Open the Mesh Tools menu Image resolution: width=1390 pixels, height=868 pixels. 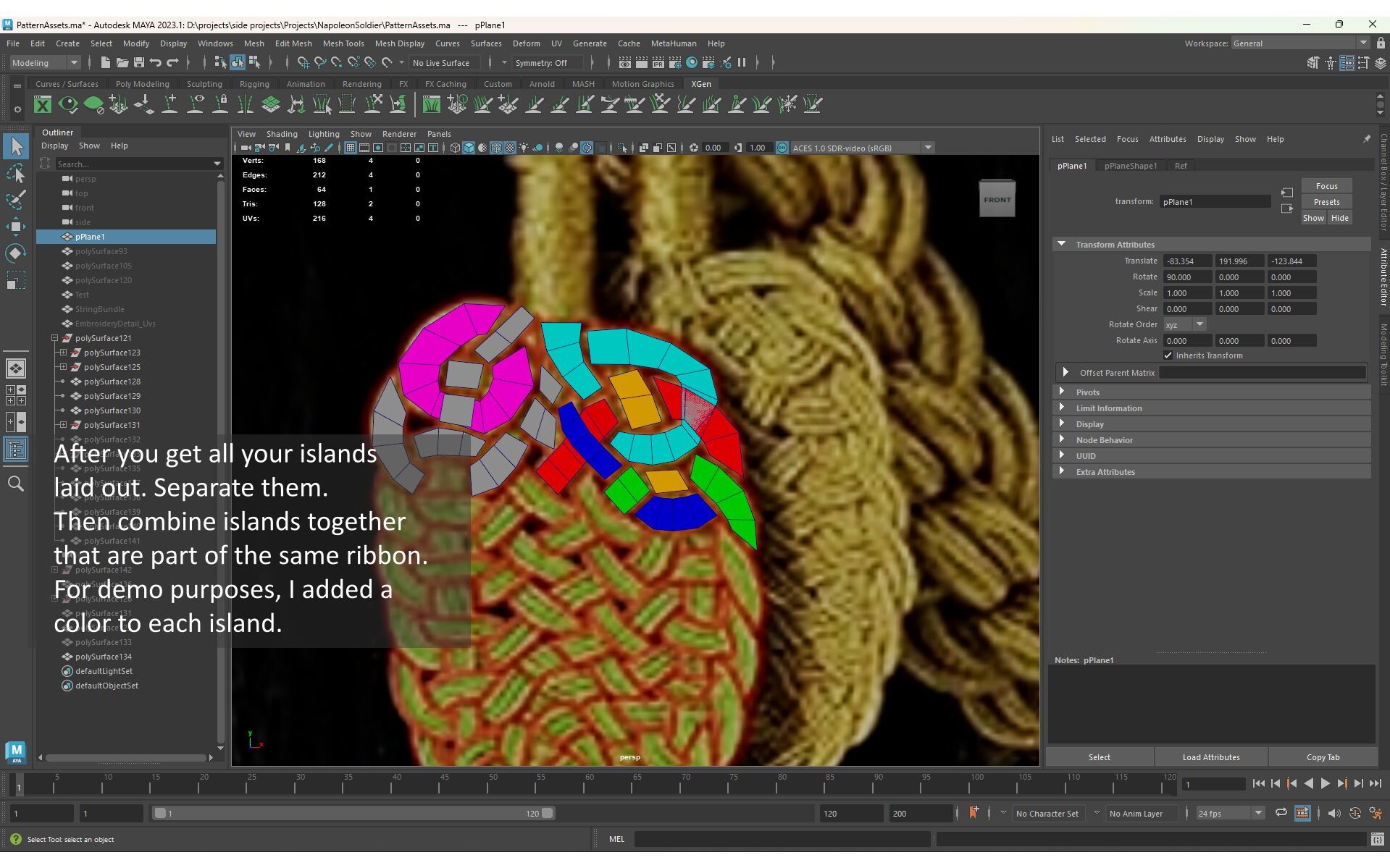(343, 43)
